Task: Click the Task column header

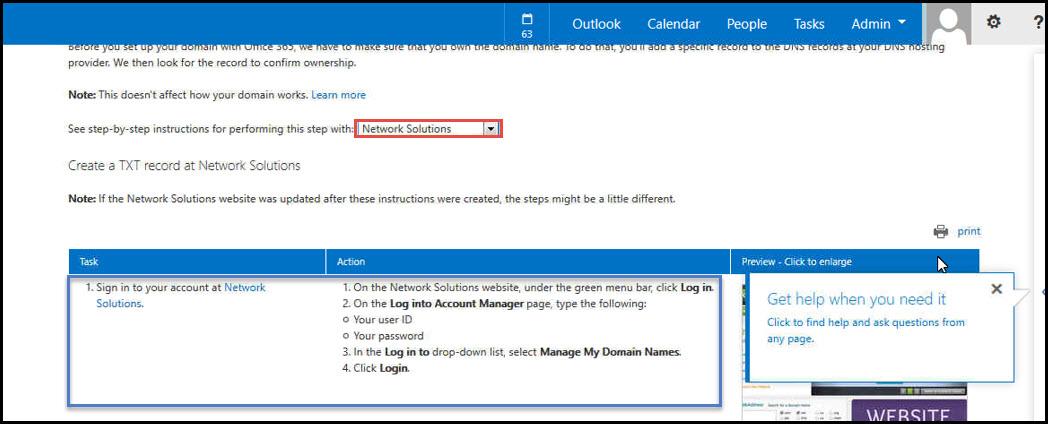Action: [197, 261]
